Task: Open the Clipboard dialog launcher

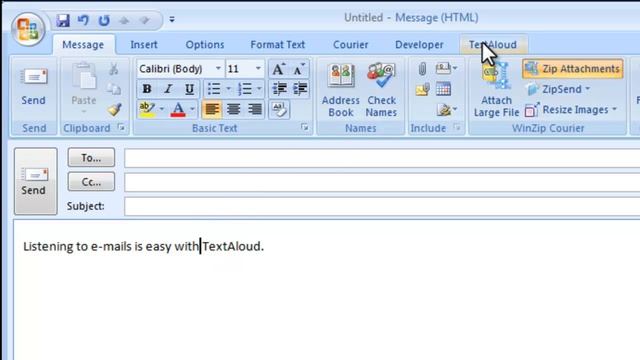Action: pos(121,127)
